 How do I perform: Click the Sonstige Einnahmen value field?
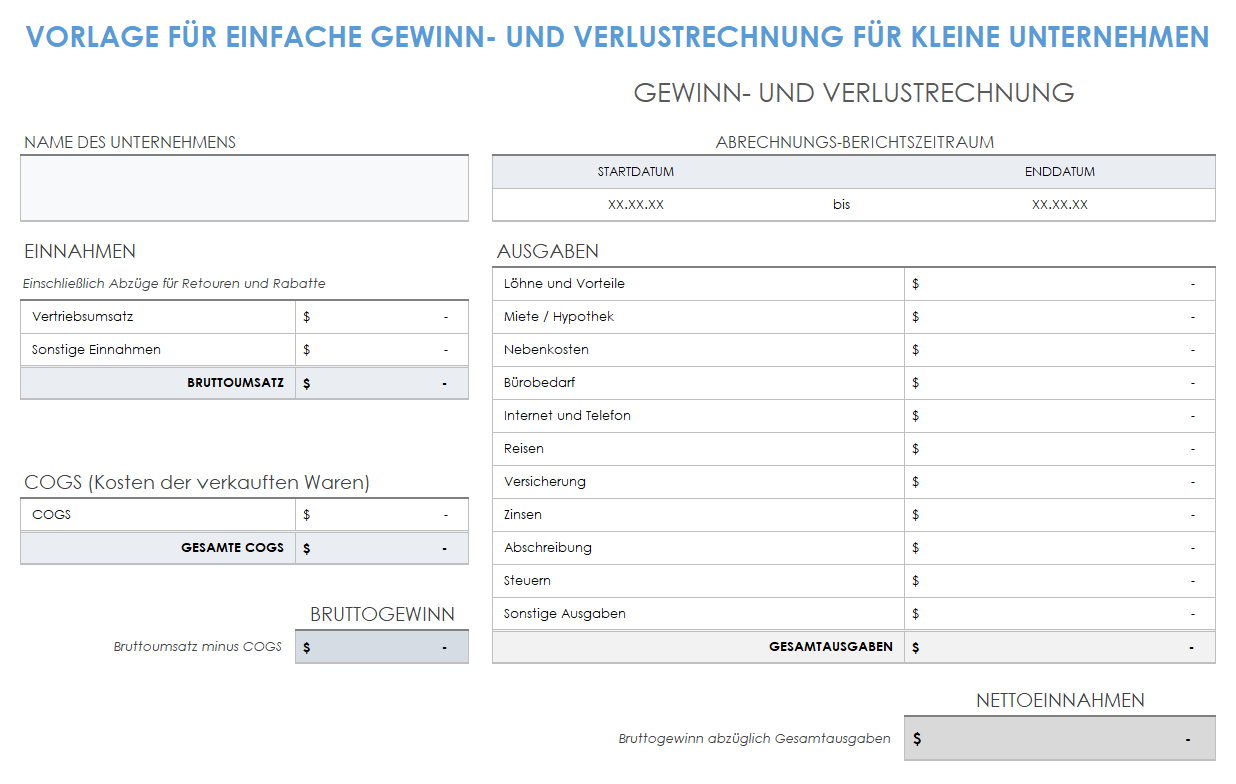point(381,349)
